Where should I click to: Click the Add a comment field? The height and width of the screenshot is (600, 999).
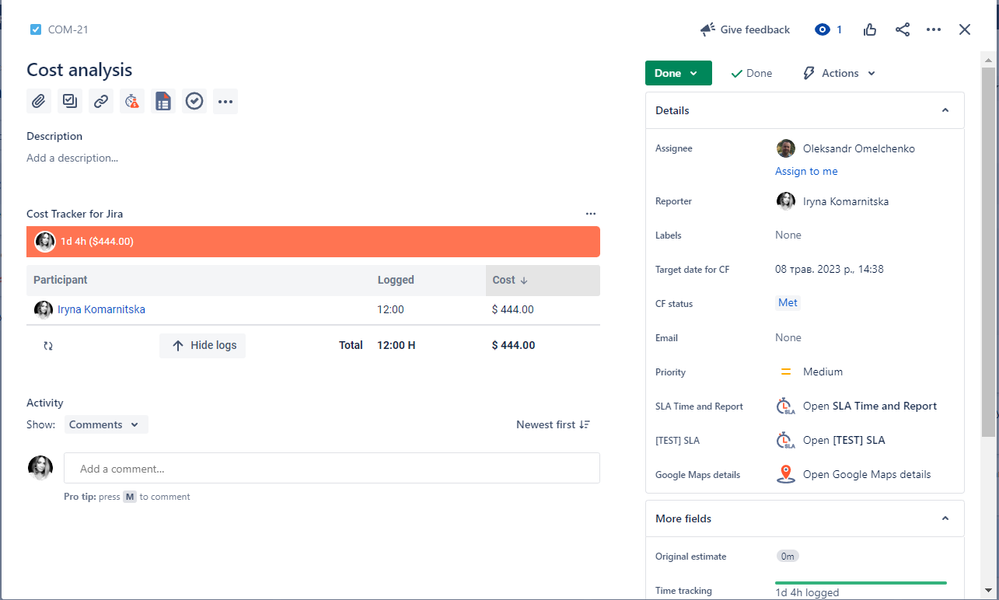click(x=331, y=468)
